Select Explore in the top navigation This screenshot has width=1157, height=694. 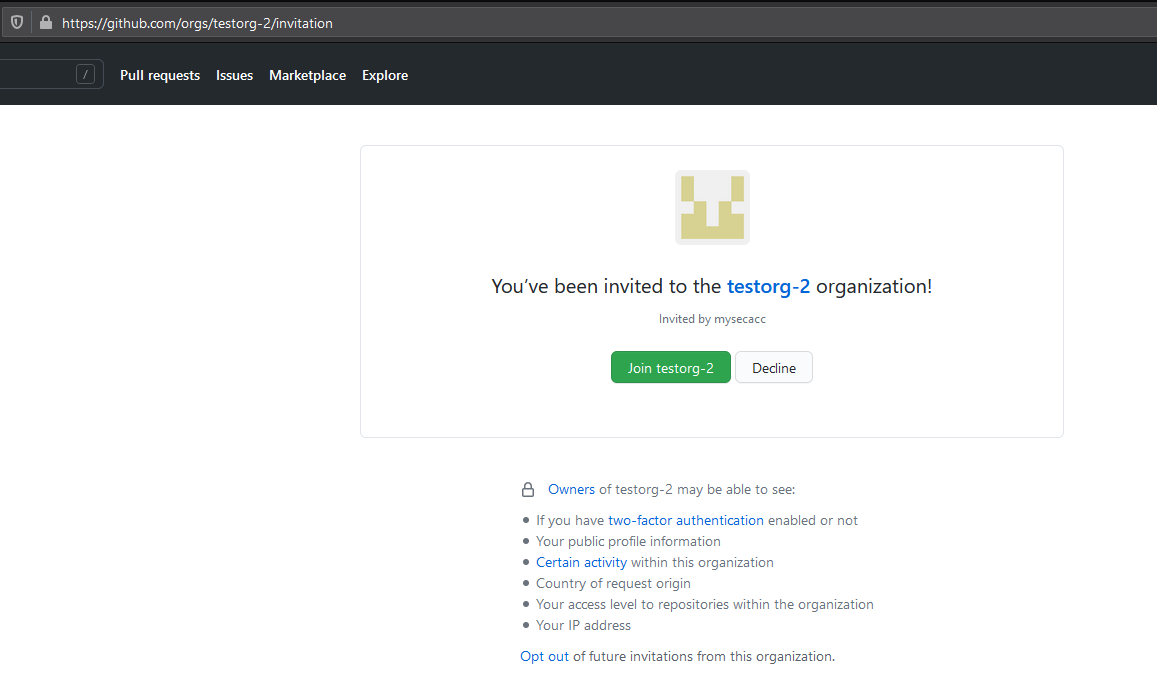[x=385, y=75]
